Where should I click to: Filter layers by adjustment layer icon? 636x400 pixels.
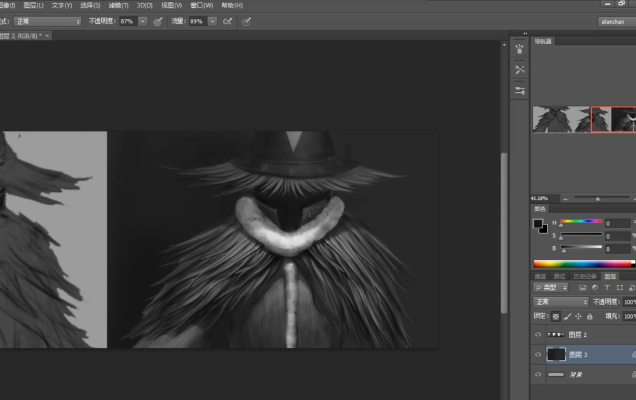(594, 288)
